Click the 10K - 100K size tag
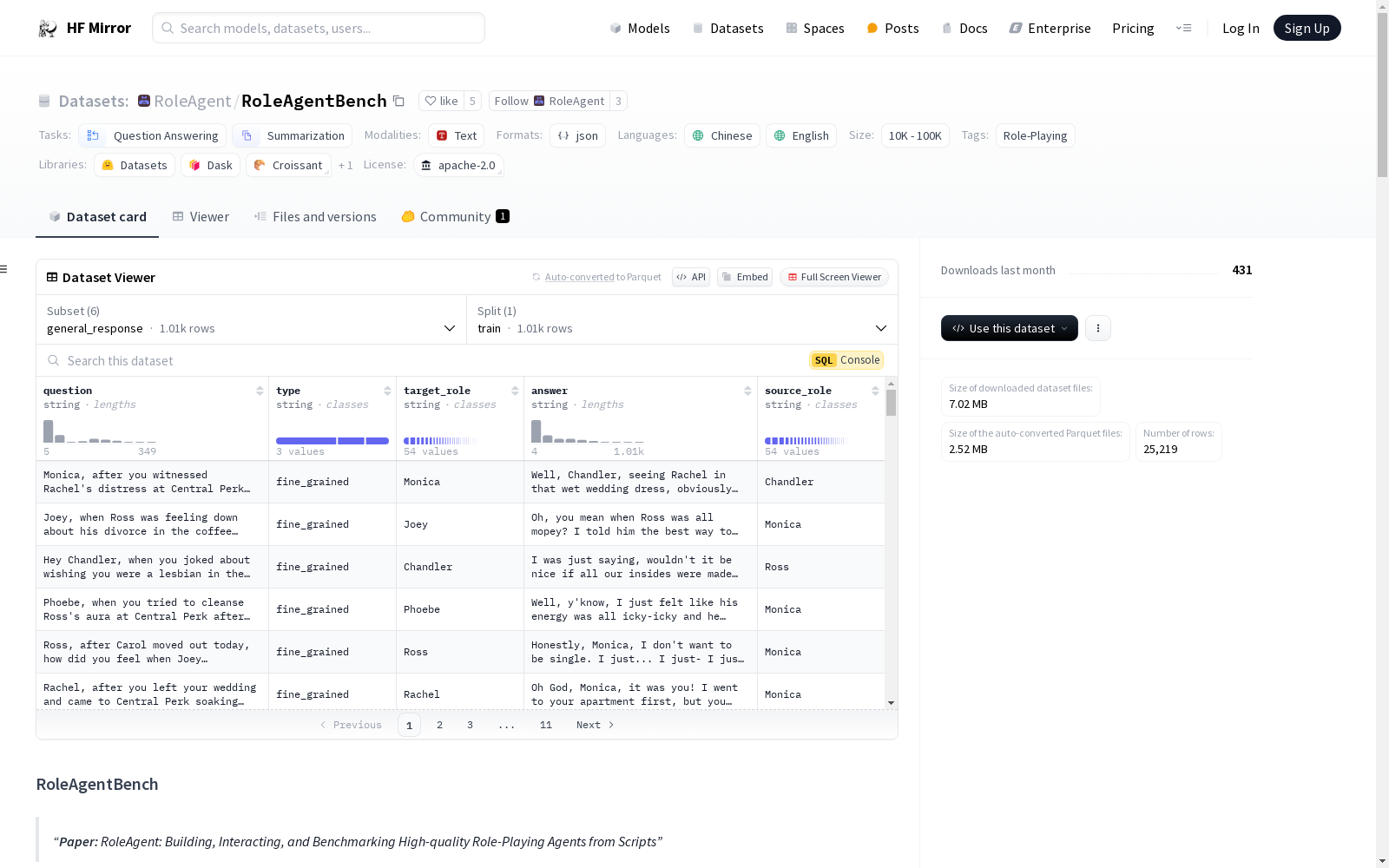The width and height of the screenshot is (1389, 868). coord(915,135)
